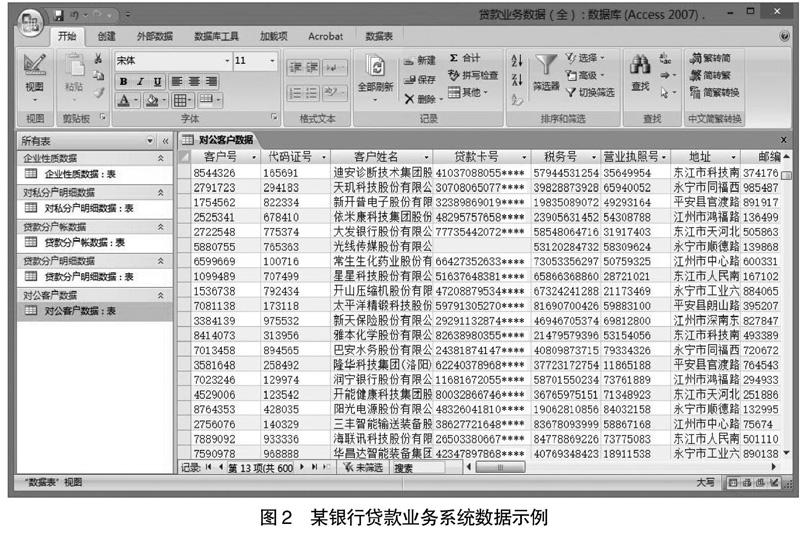
Task: Click the horizontal scrollbar thumb
Action: [500, 467]
